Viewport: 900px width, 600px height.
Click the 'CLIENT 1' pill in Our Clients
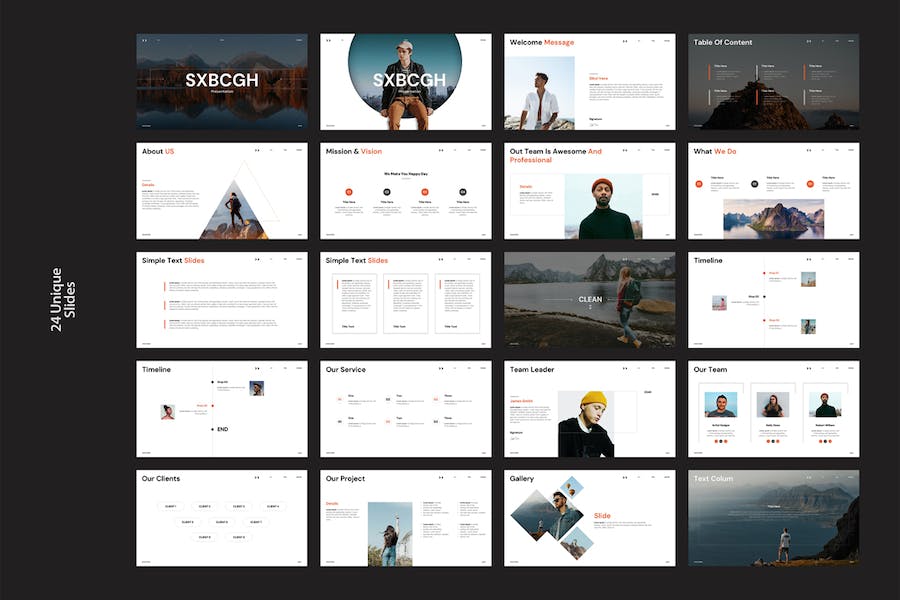point(170,506)
